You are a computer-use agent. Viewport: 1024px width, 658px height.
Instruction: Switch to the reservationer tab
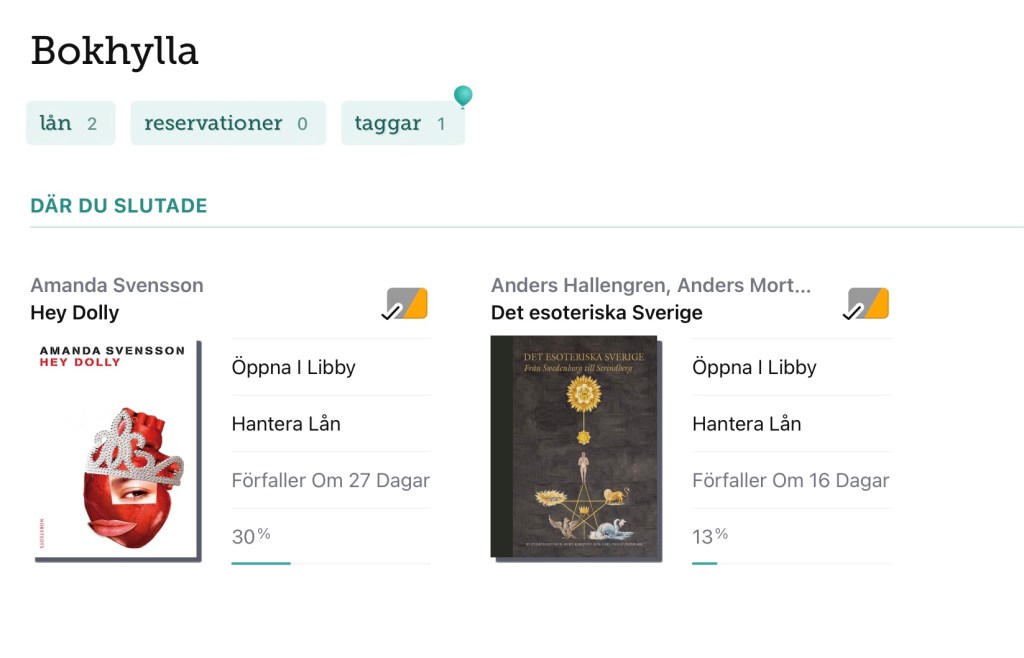coord(227,124)
